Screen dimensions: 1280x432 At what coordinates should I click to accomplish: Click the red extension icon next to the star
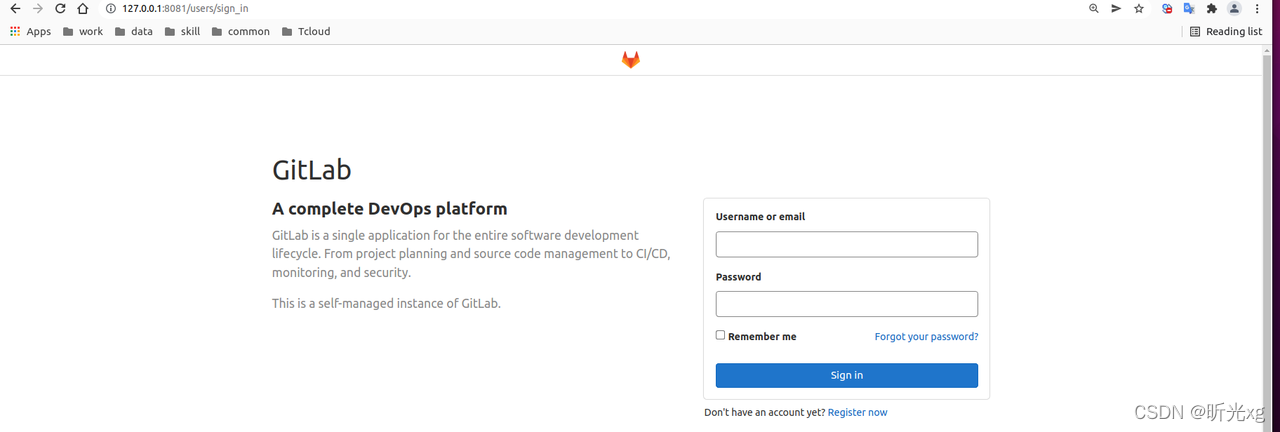tap(1167, 8)
